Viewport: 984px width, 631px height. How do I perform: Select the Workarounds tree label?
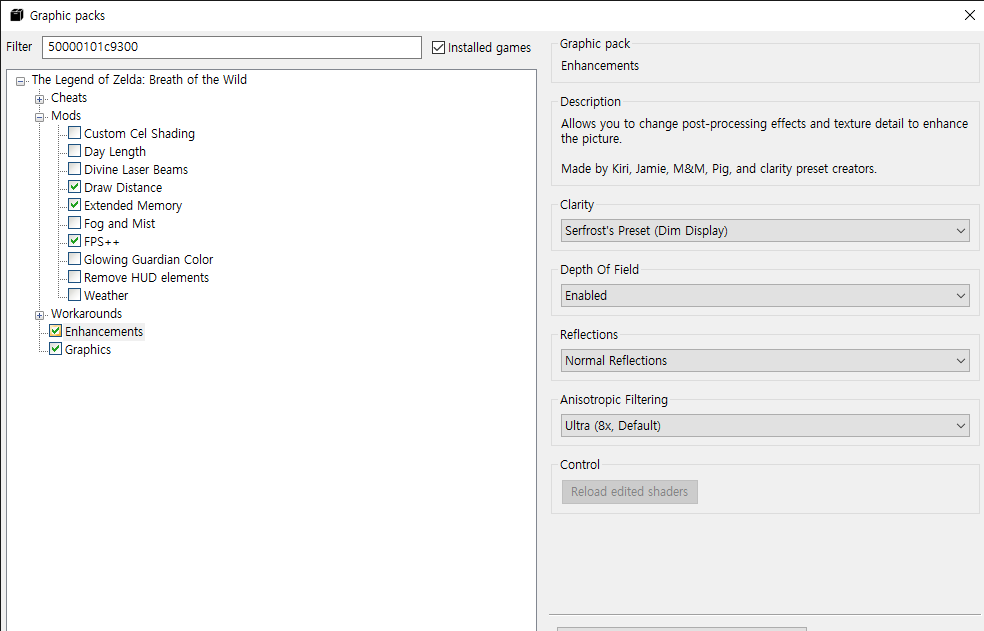pyautogui.click(x=87, y=314)
